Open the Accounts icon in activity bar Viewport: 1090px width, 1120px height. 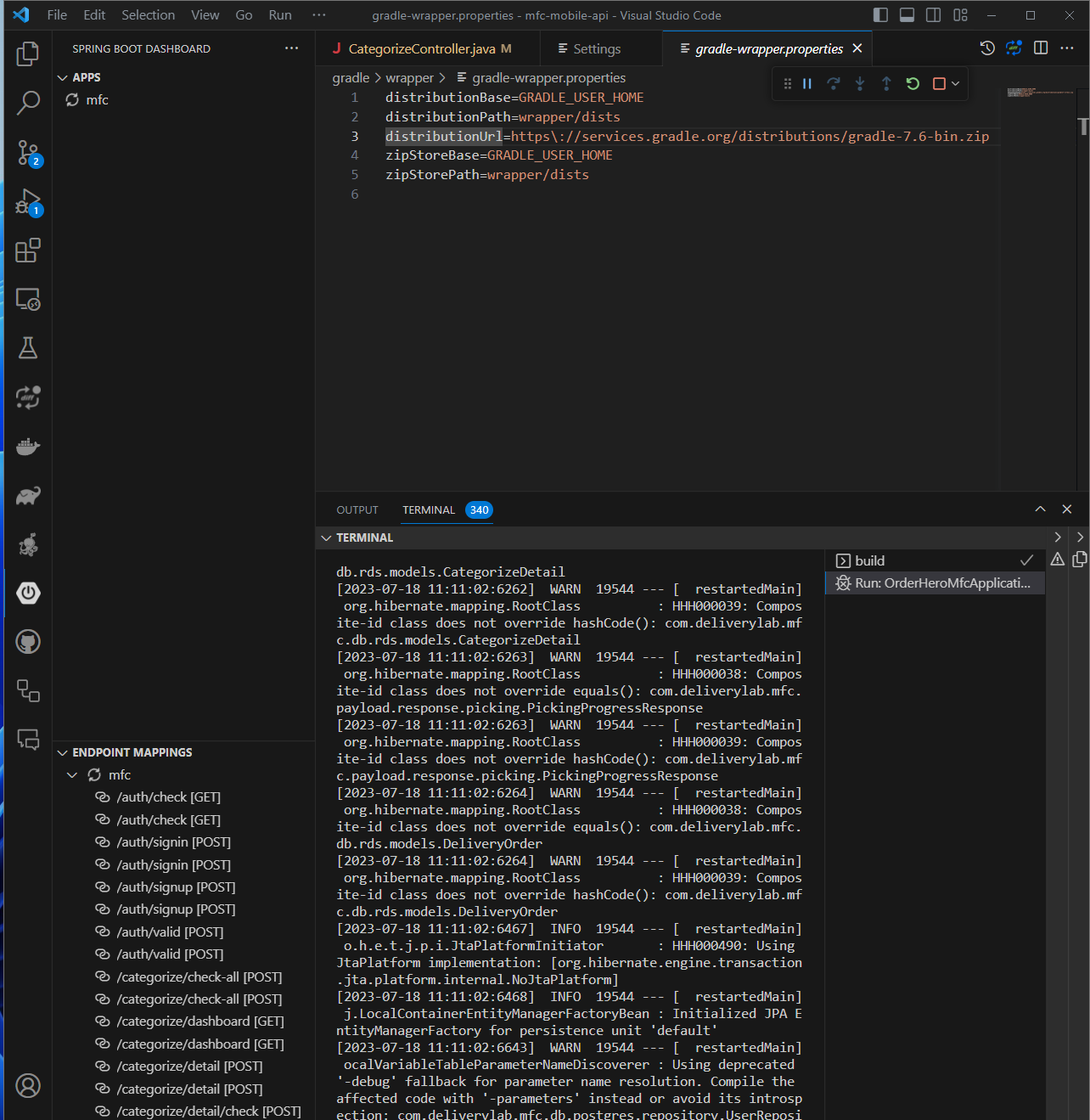[x=28, y=1085]
